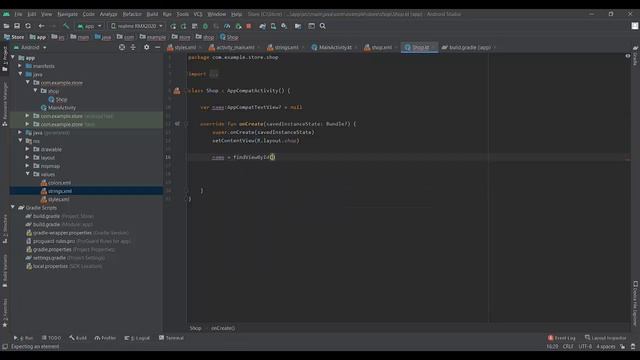Click the Project Structure icon in toolbar
640x360 pixels.
point(298,26)
